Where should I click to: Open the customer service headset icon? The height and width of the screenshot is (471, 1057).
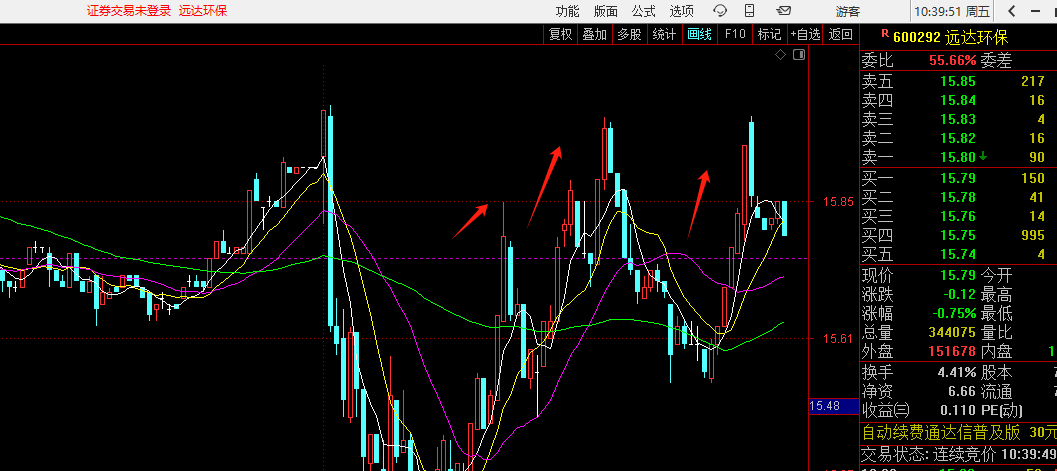(721, 11)
